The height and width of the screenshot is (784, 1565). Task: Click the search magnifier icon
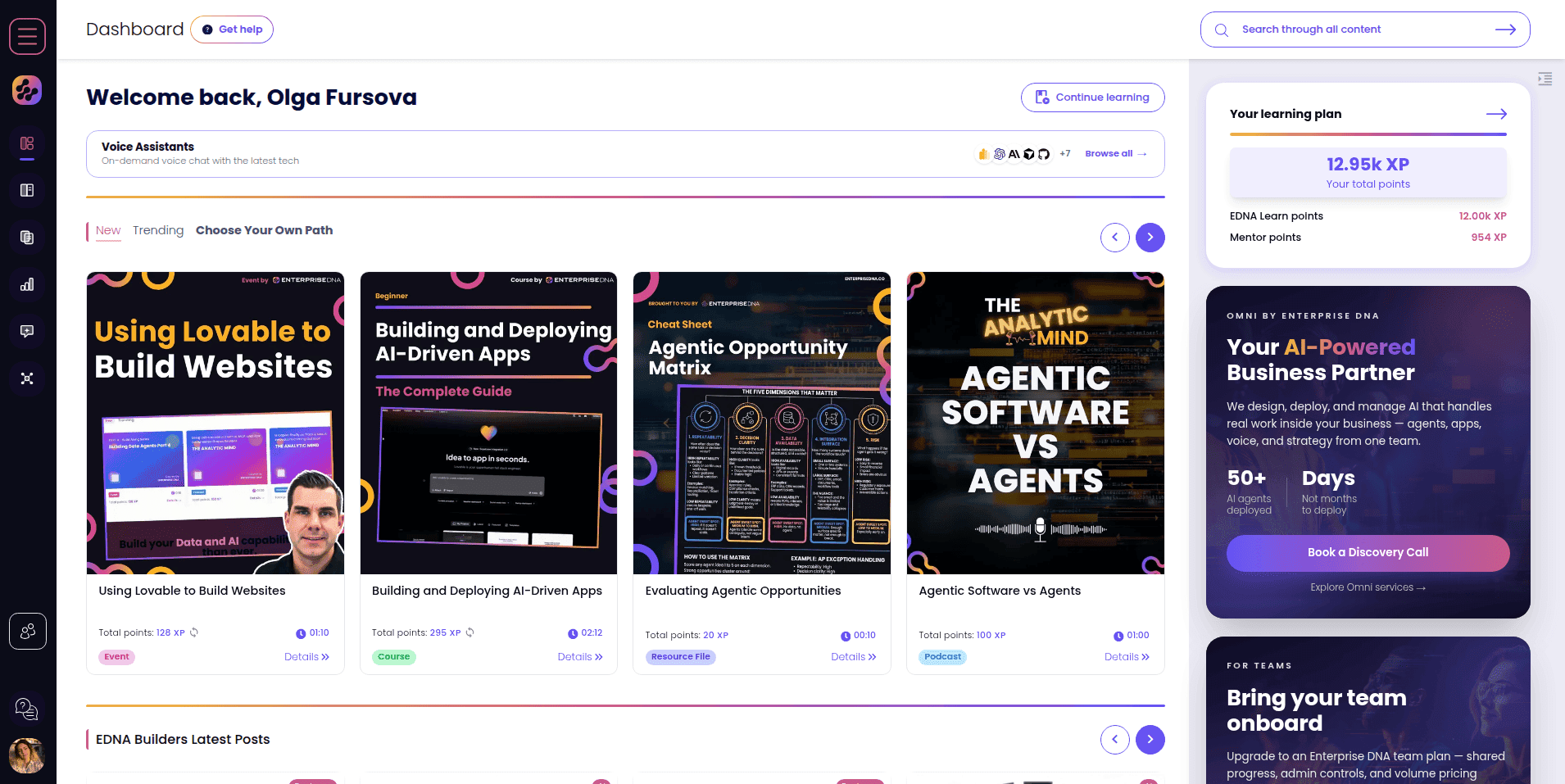pos(1222,29)
